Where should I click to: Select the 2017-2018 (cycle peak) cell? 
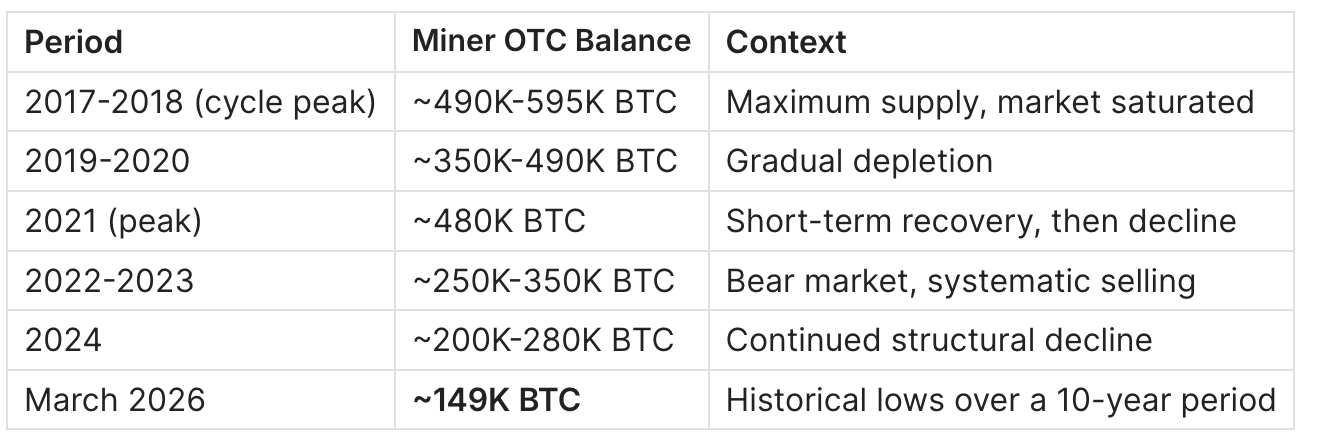200,102
